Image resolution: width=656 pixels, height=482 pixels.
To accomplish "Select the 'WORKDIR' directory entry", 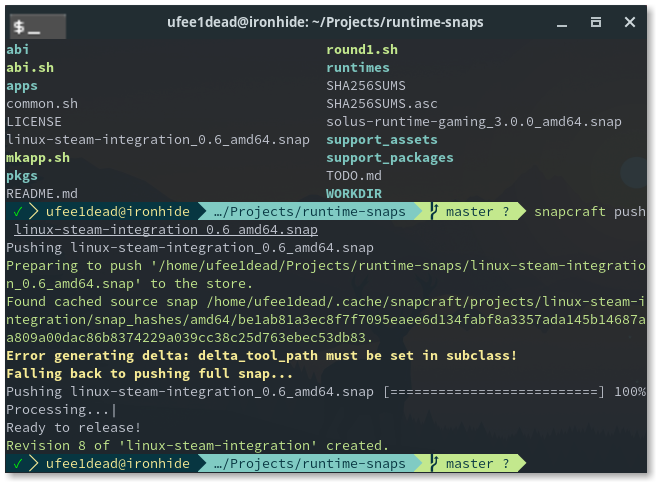I will [x=354, y=194].
